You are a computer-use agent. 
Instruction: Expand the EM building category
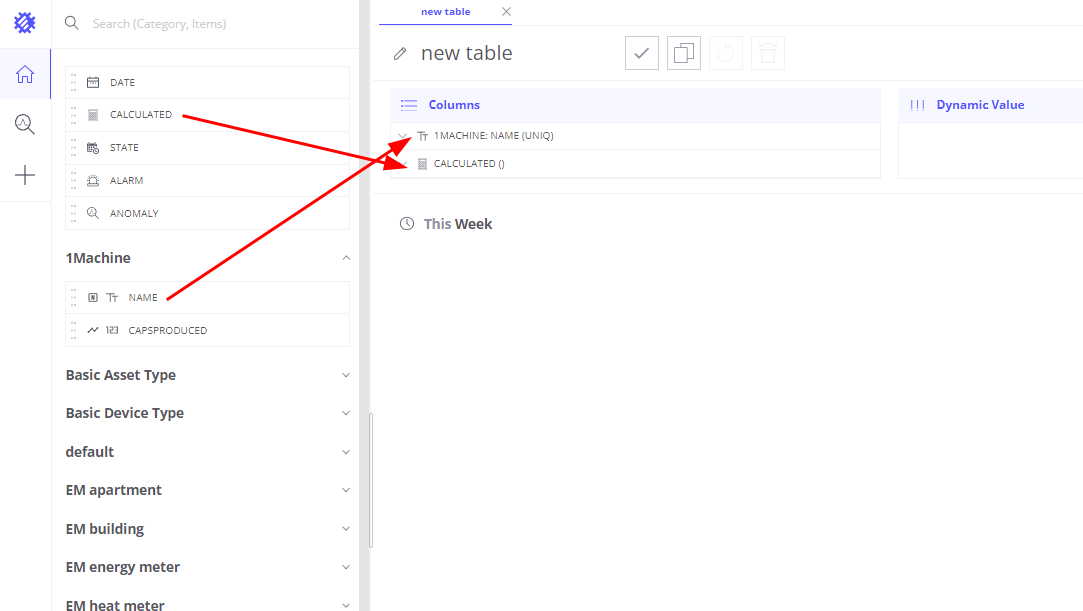pos(346,529)
